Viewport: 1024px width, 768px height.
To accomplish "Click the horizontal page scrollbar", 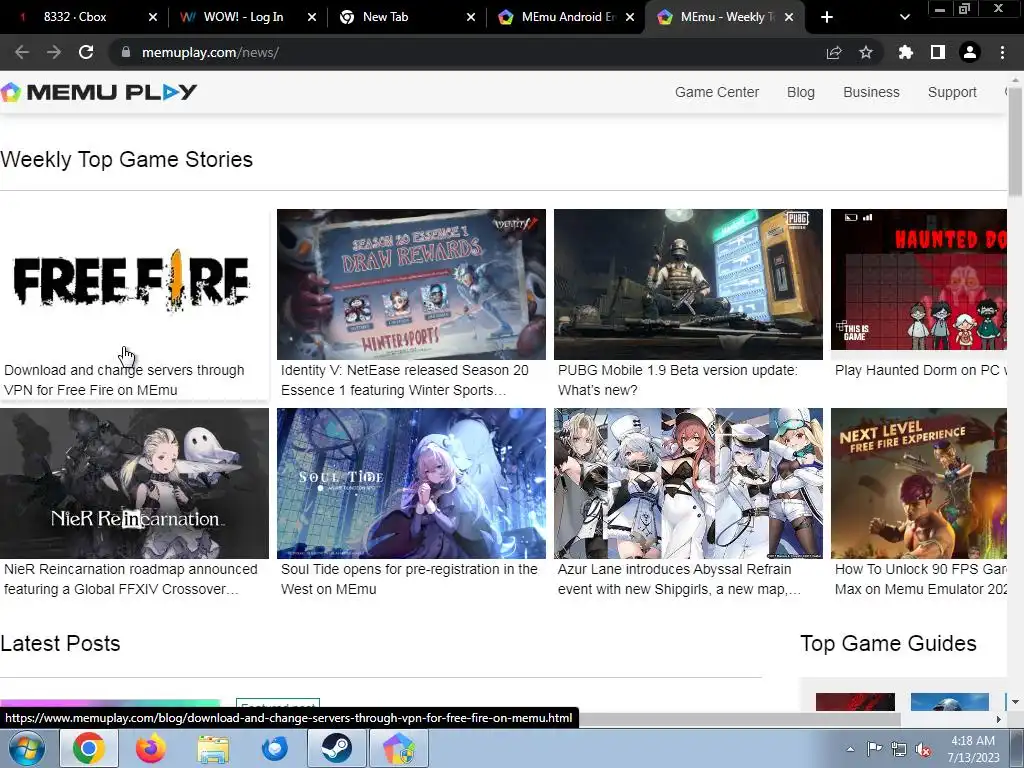I will [738, 719].
